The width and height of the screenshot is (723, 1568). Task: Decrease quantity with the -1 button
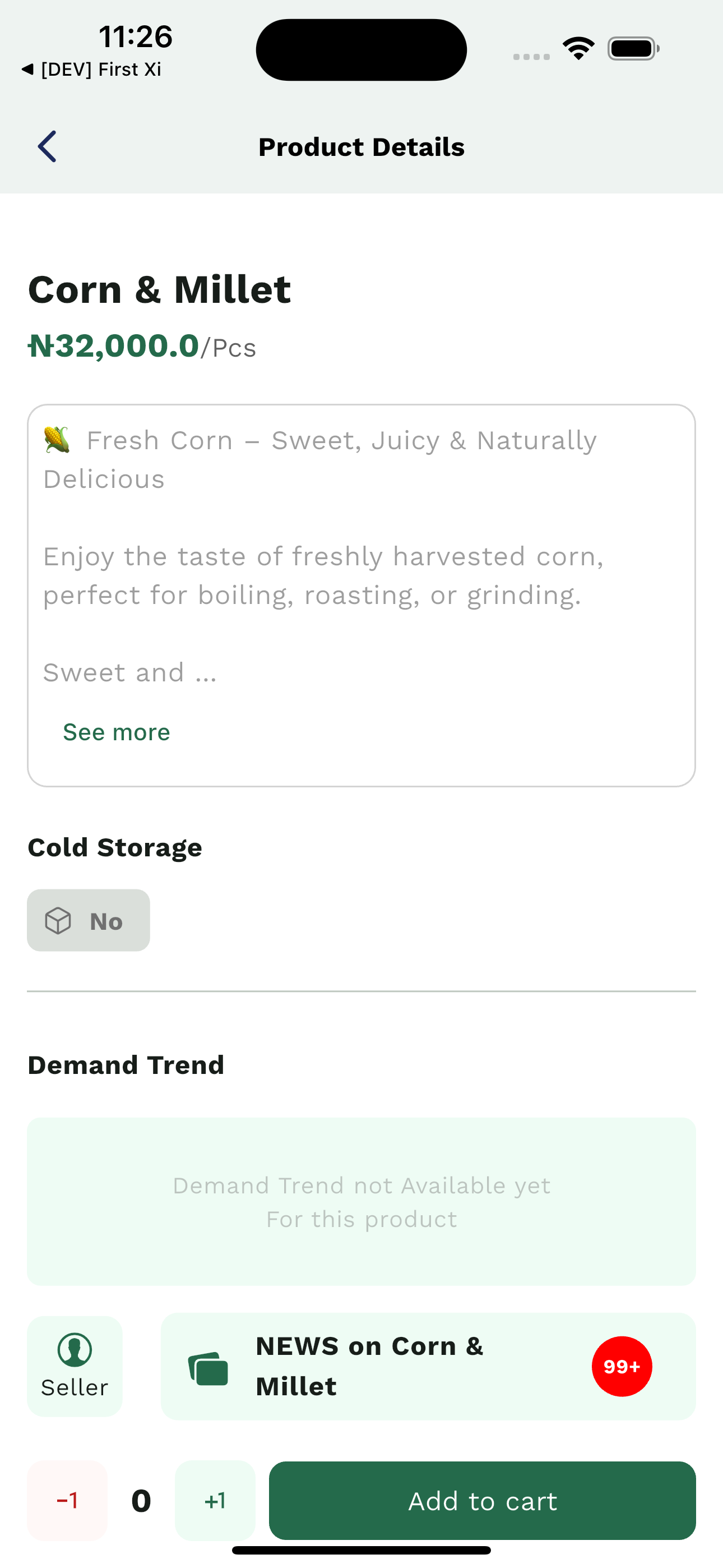pos(67,1501)
